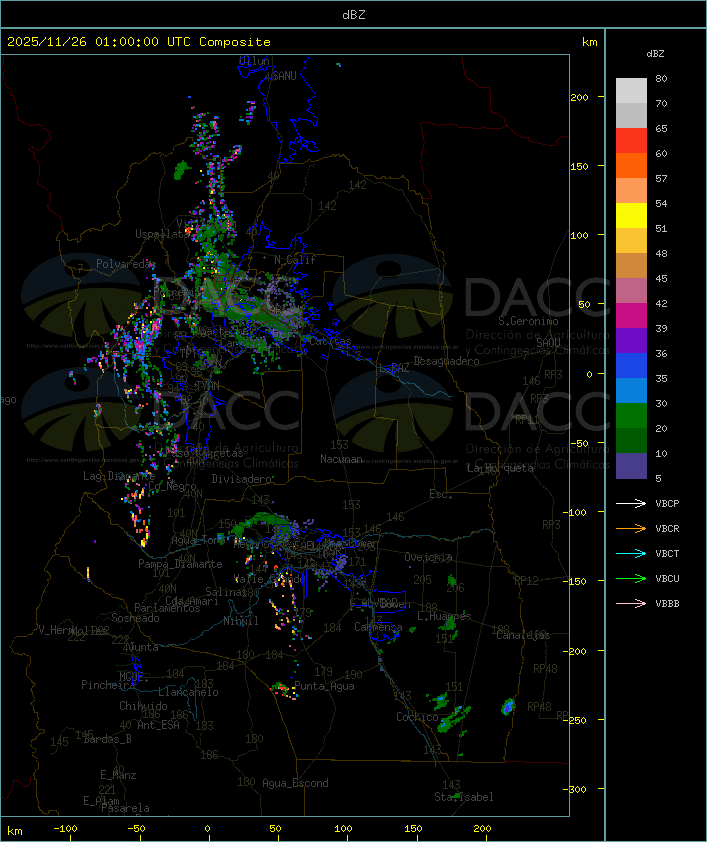Click the blue-purple storm cell near RP48
This screenshot has width=707, height=842.
[508, 707]
